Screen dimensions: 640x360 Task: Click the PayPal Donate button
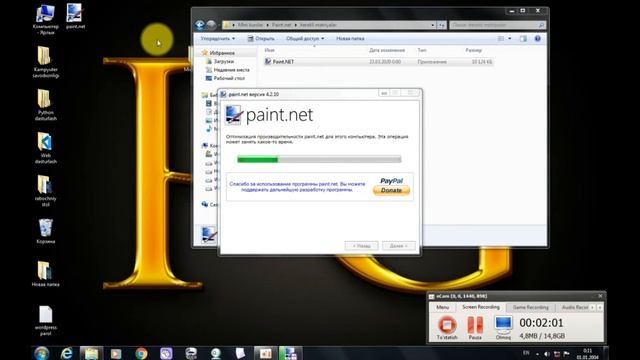(391, 190)
